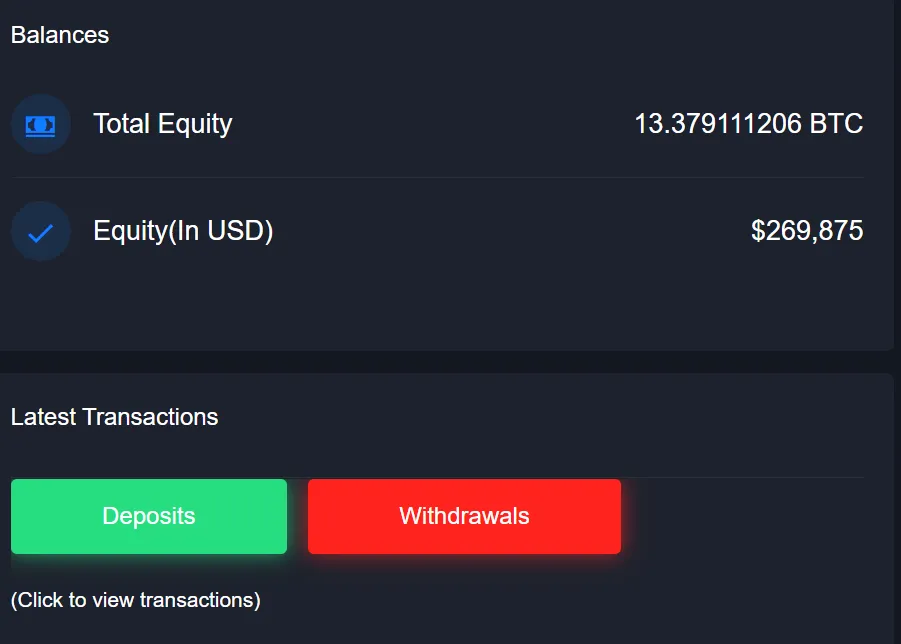901x644 pixels.
Task: Click the Total Equity label
Action: 163,124
